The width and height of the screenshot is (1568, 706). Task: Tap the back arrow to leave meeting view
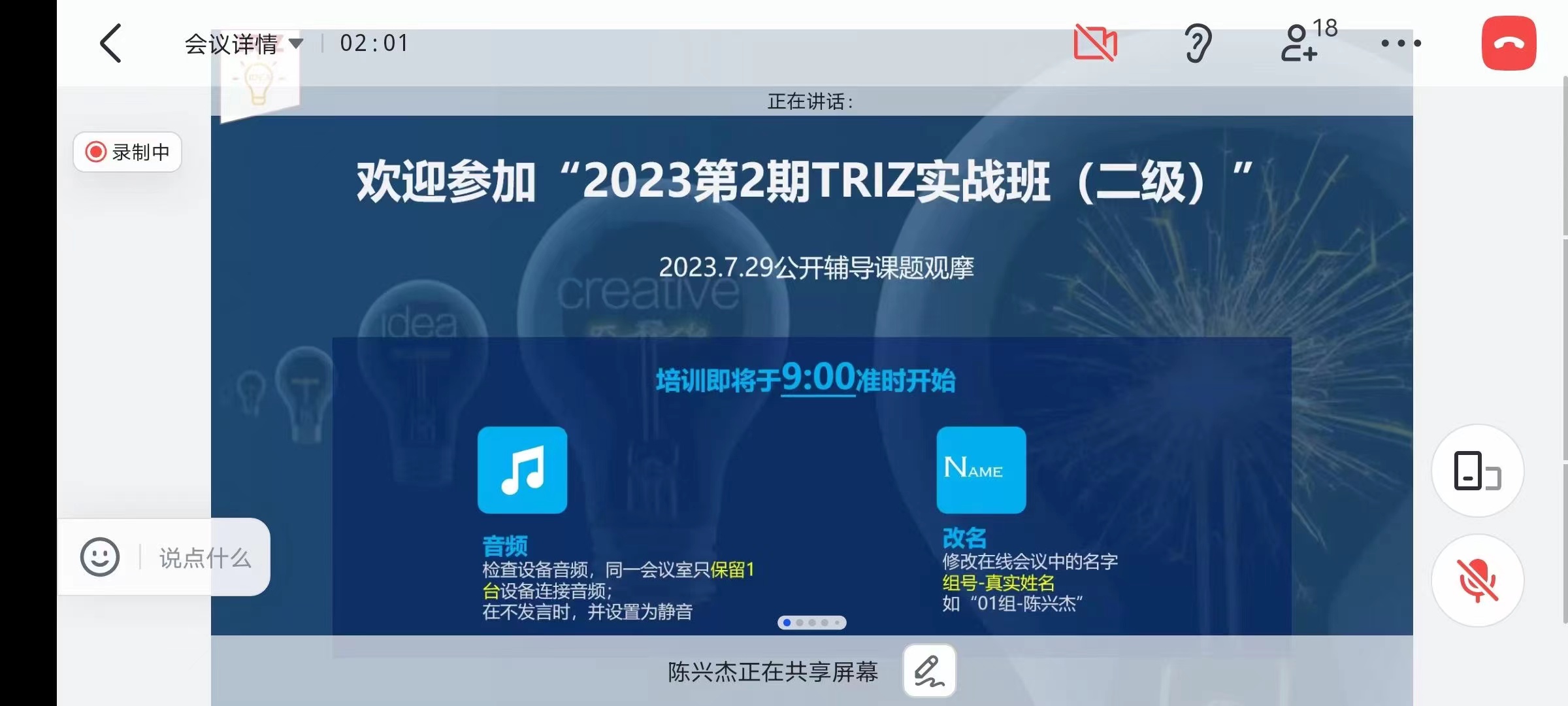110,42
